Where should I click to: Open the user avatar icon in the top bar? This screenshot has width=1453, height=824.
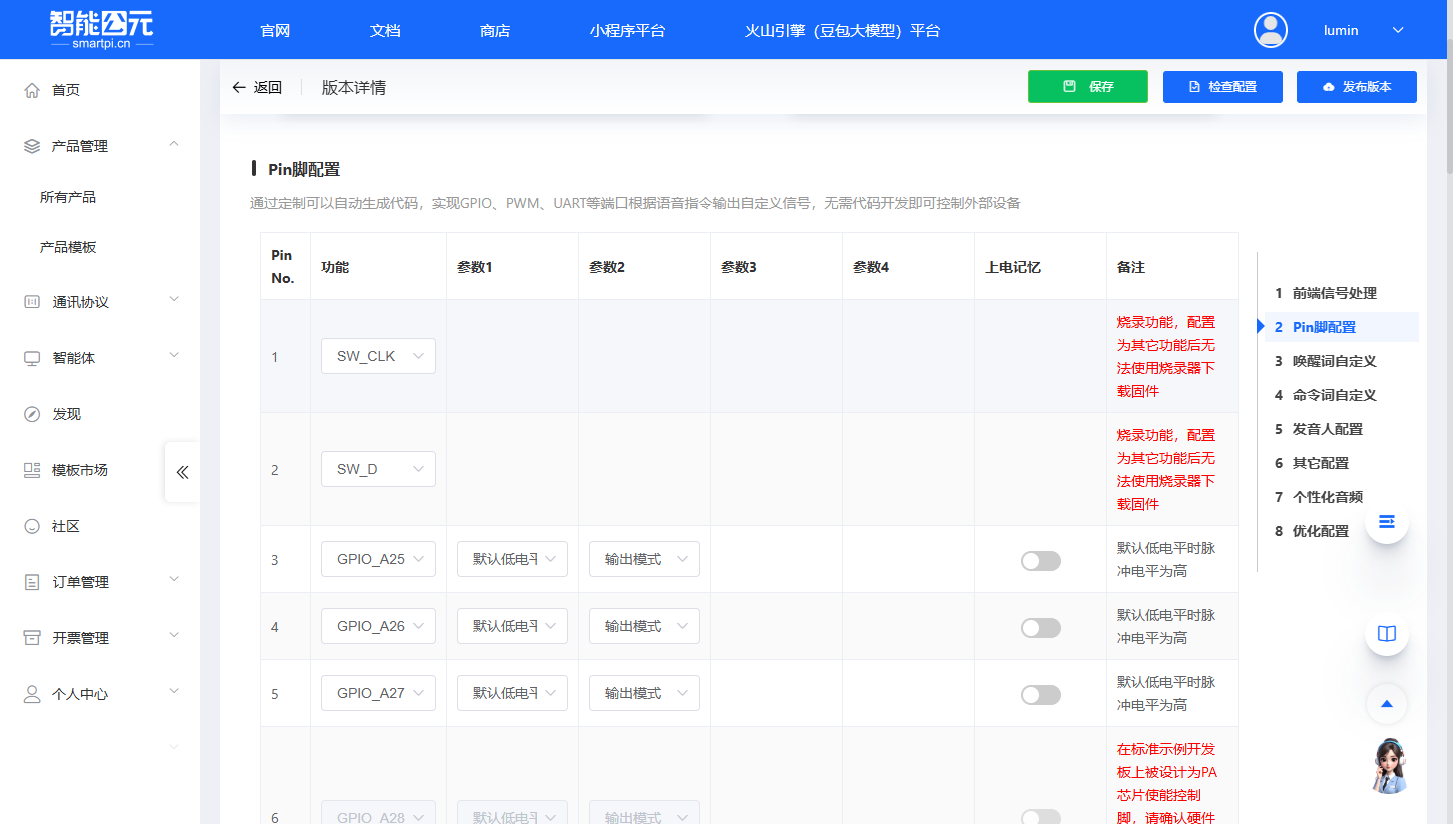click(x=1270, y=30)
